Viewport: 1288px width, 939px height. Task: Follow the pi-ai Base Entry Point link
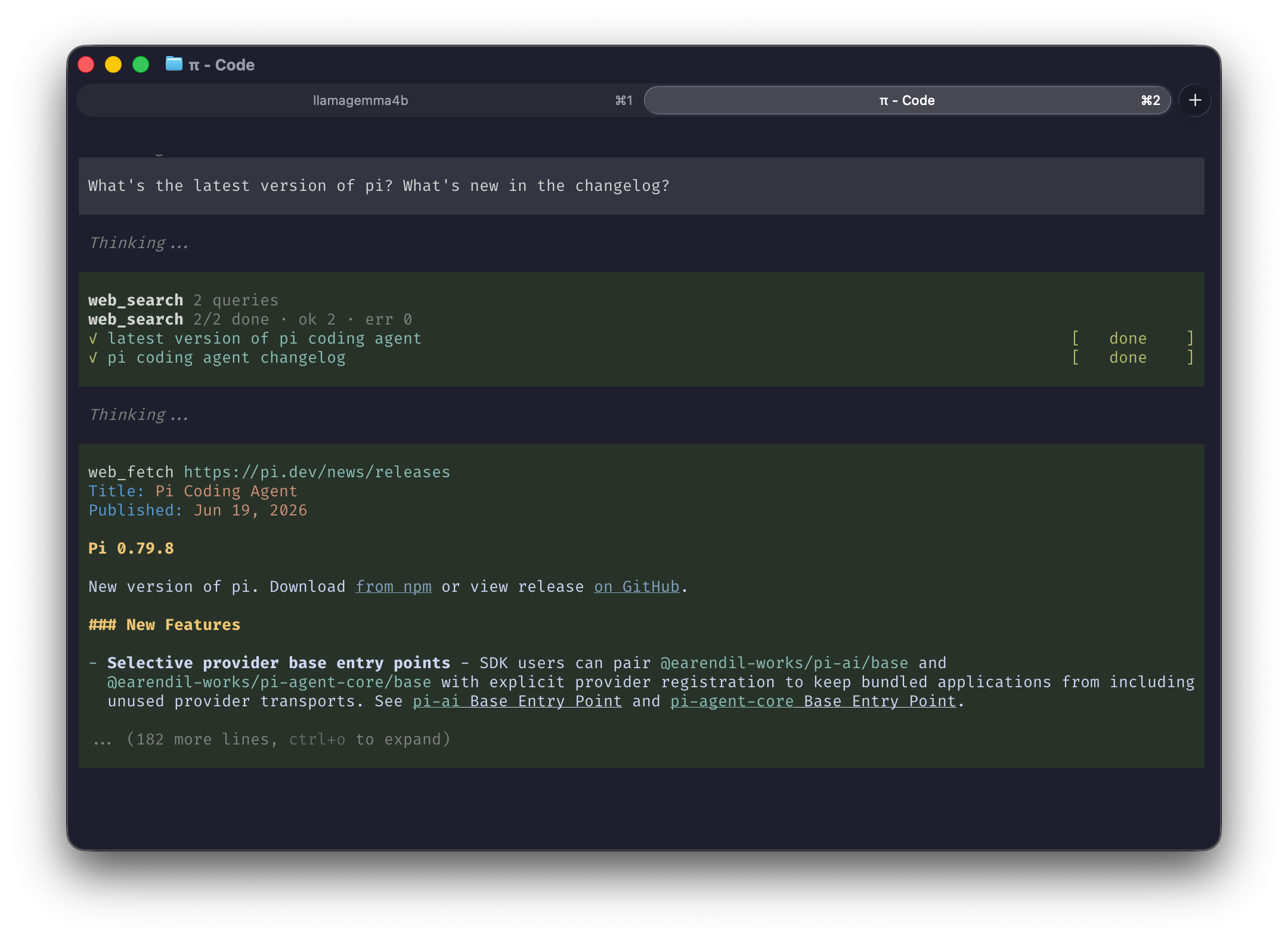(x=517, y=701)
